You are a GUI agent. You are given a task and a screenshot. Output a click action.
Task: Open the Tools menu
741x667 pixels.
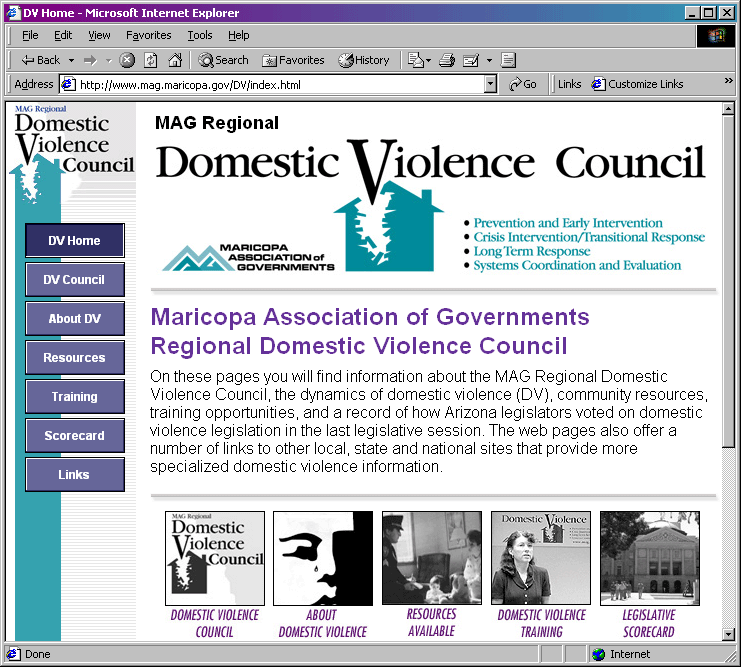200,35
